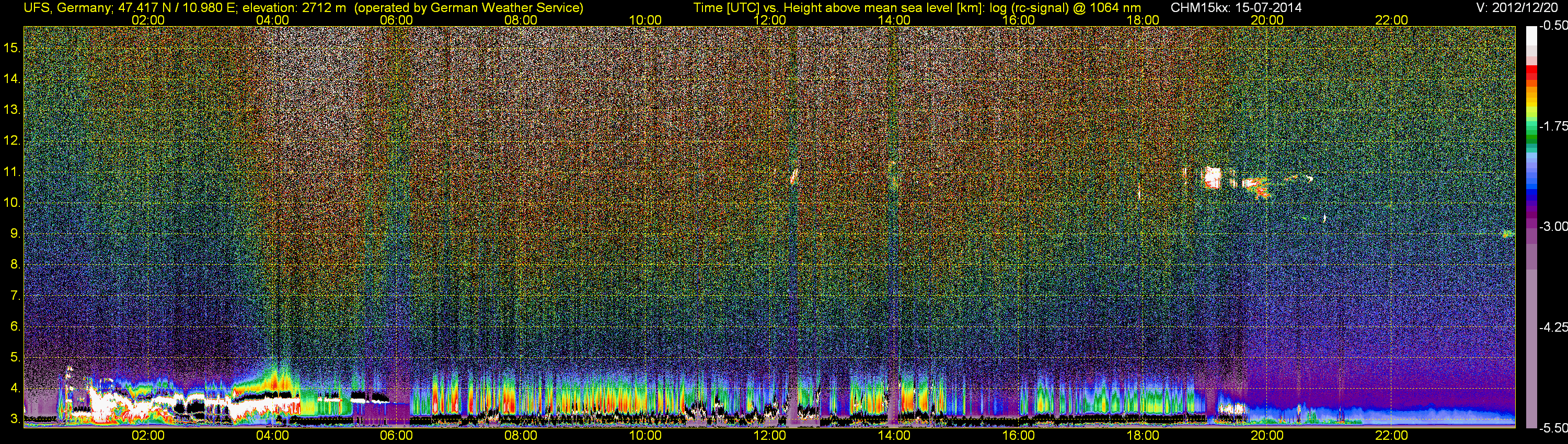Image resolution: width=1568 pixels, height=444 pixels.
Task: Click "22:00" on the bottom time axis
Action: point(1391,436)
